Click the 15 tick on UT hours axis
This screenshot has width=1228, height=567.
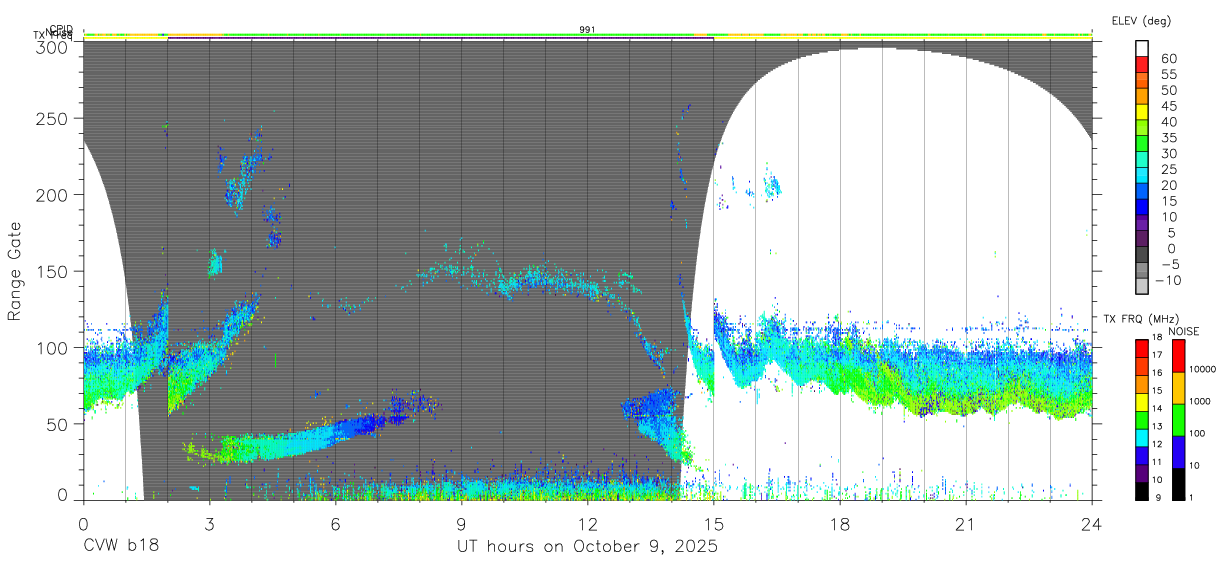(x=713, y=524)
